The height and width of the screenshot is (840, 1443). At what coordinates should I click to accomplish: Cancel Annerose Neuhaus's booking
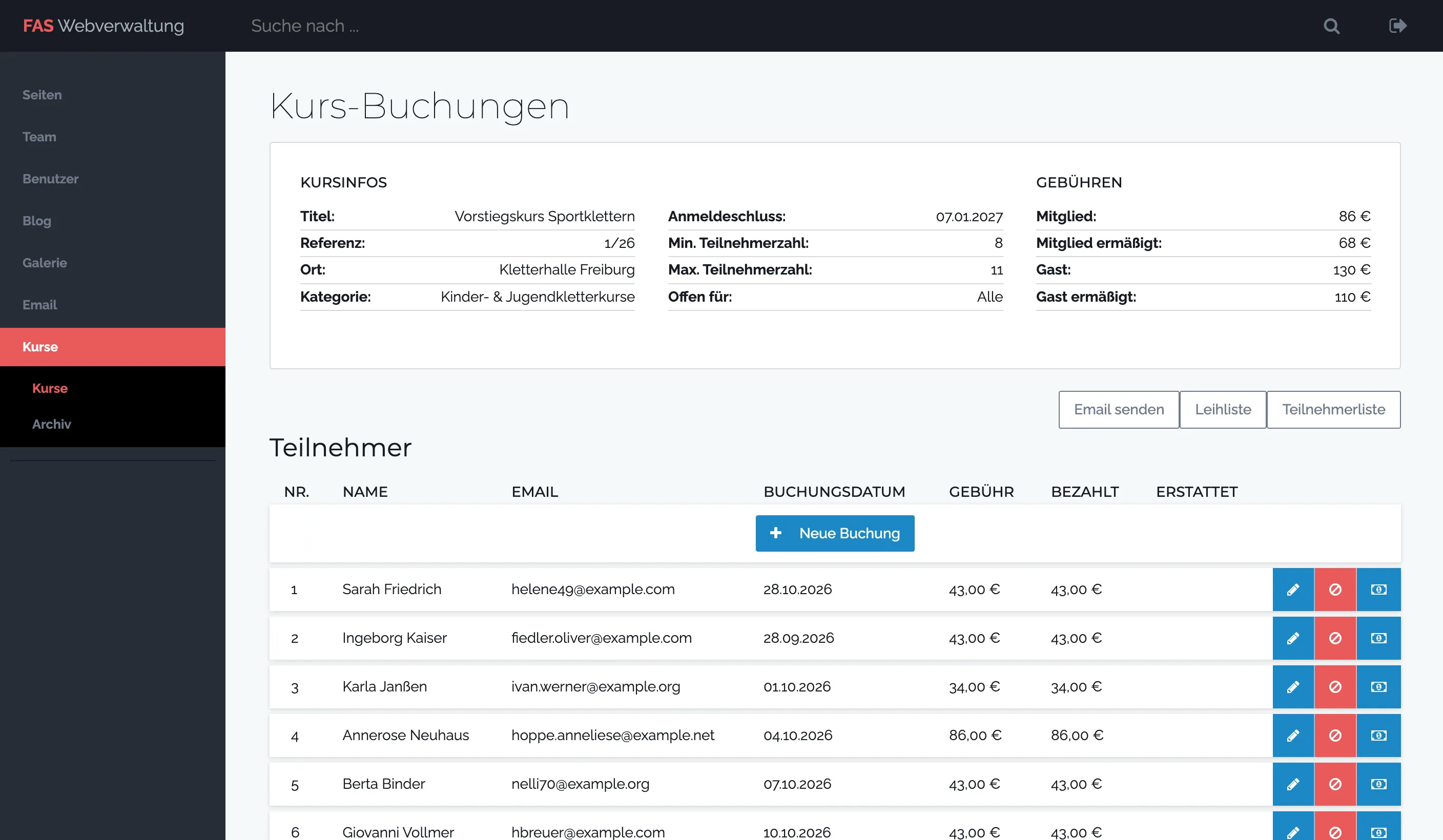click(x=1335, y=736)
